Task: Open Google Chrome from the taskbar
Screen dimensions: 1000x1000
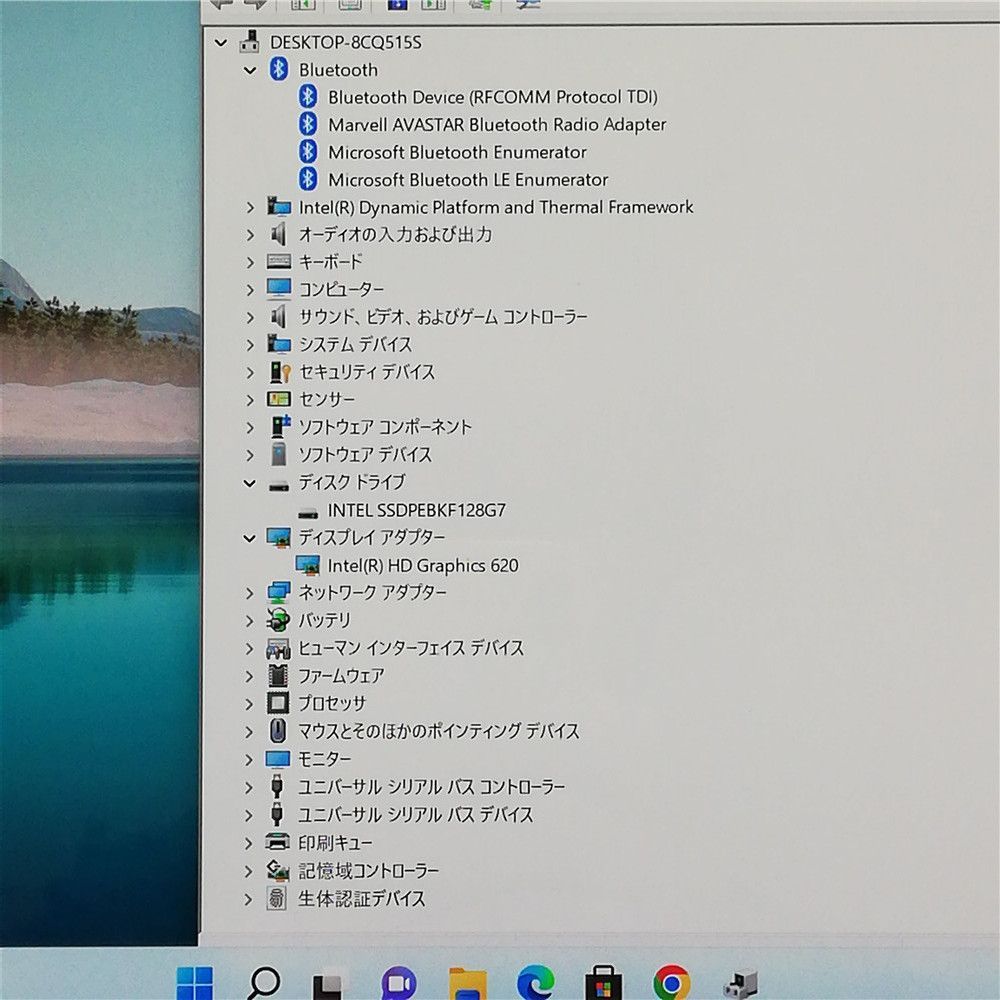Action: 671,982
